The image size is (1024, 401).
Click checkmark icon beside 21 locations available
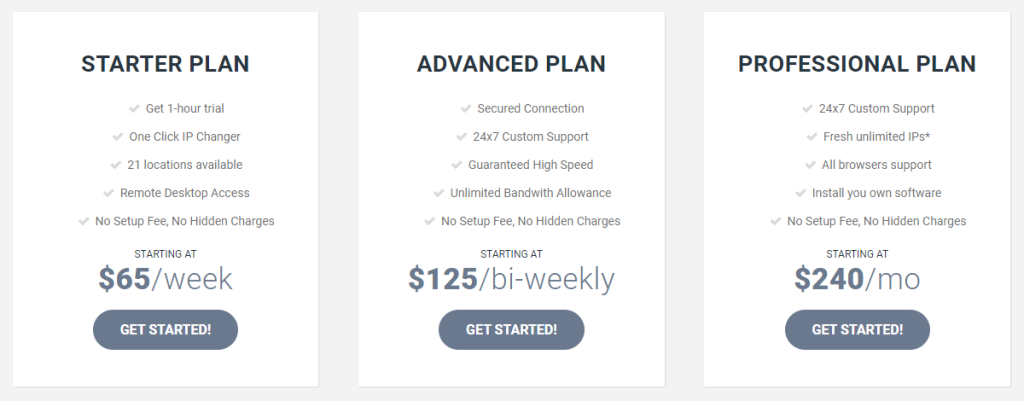coord(117,164)
